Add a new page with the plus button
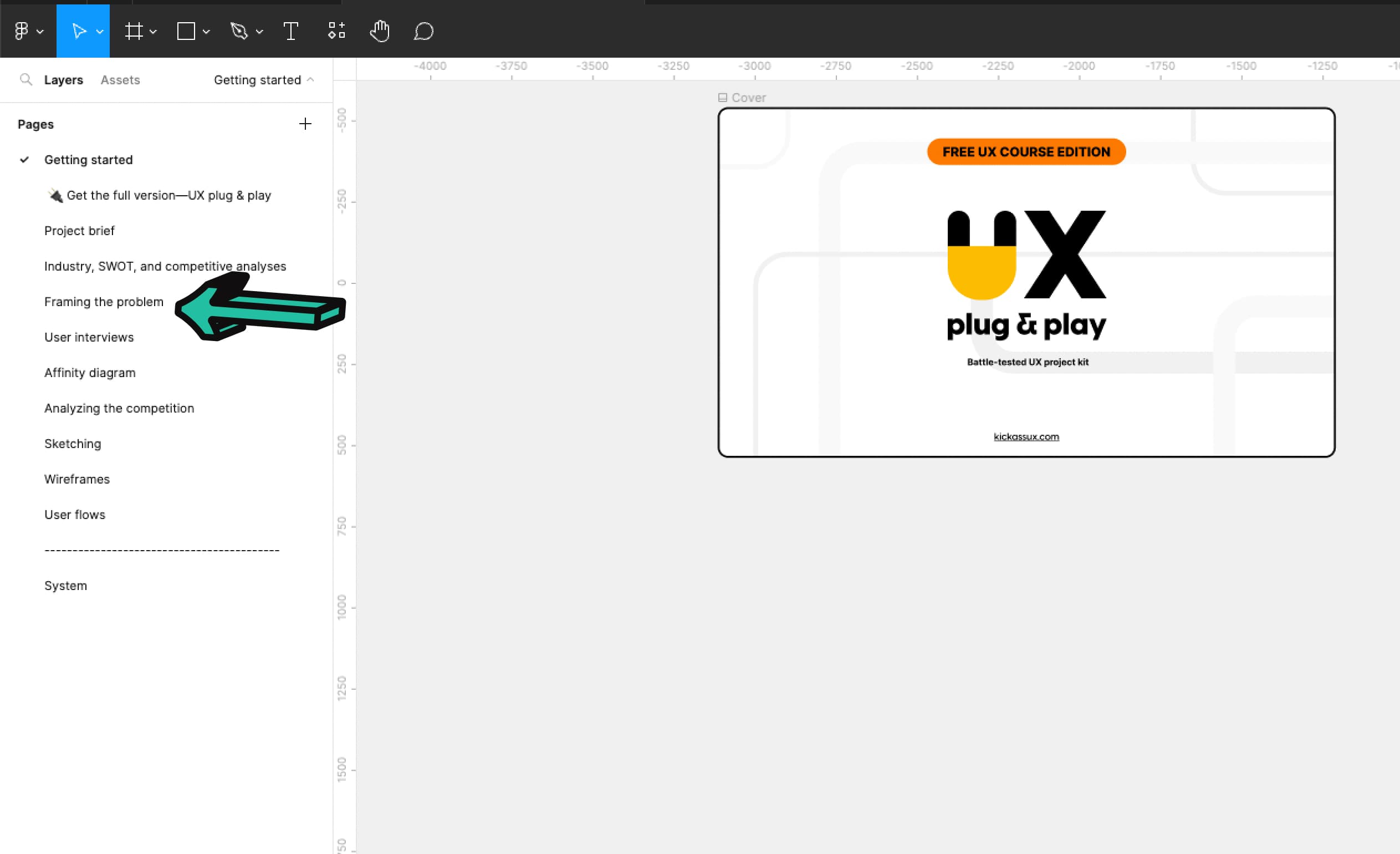This screenshot has height=854, width=1400. click(305, 124)
